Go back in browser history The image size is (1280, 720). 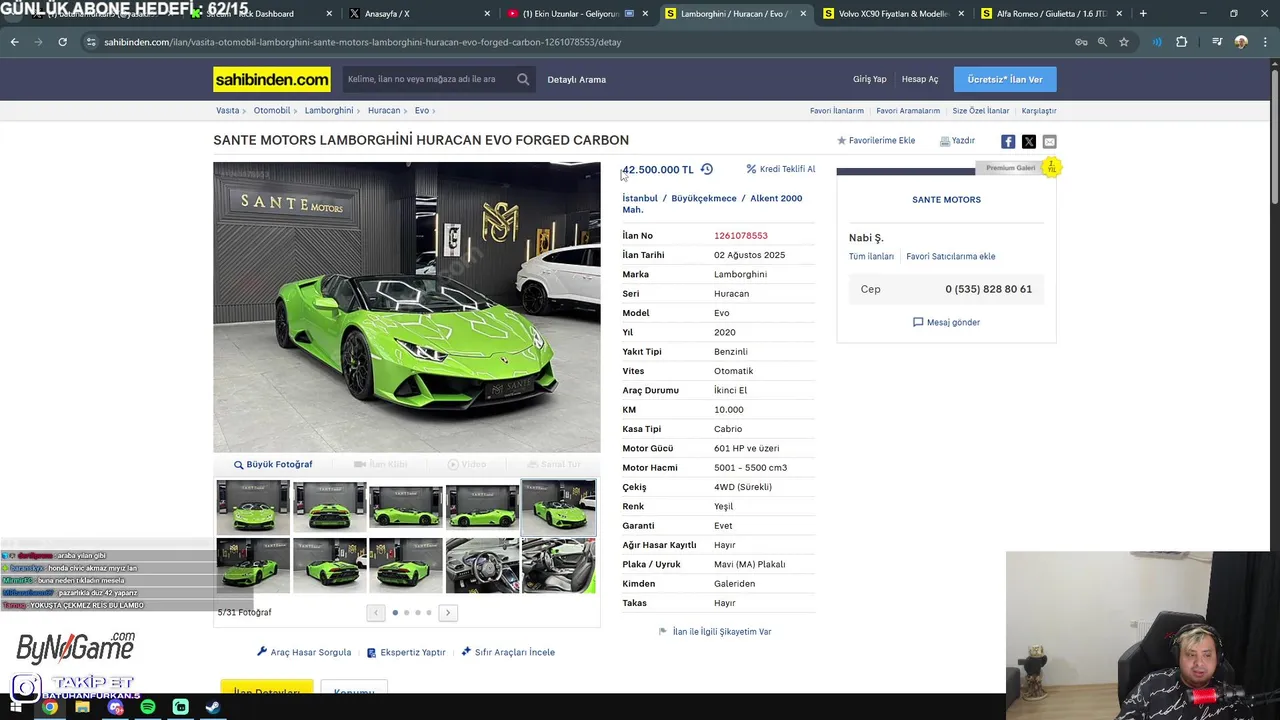click(x=14, y=42)
